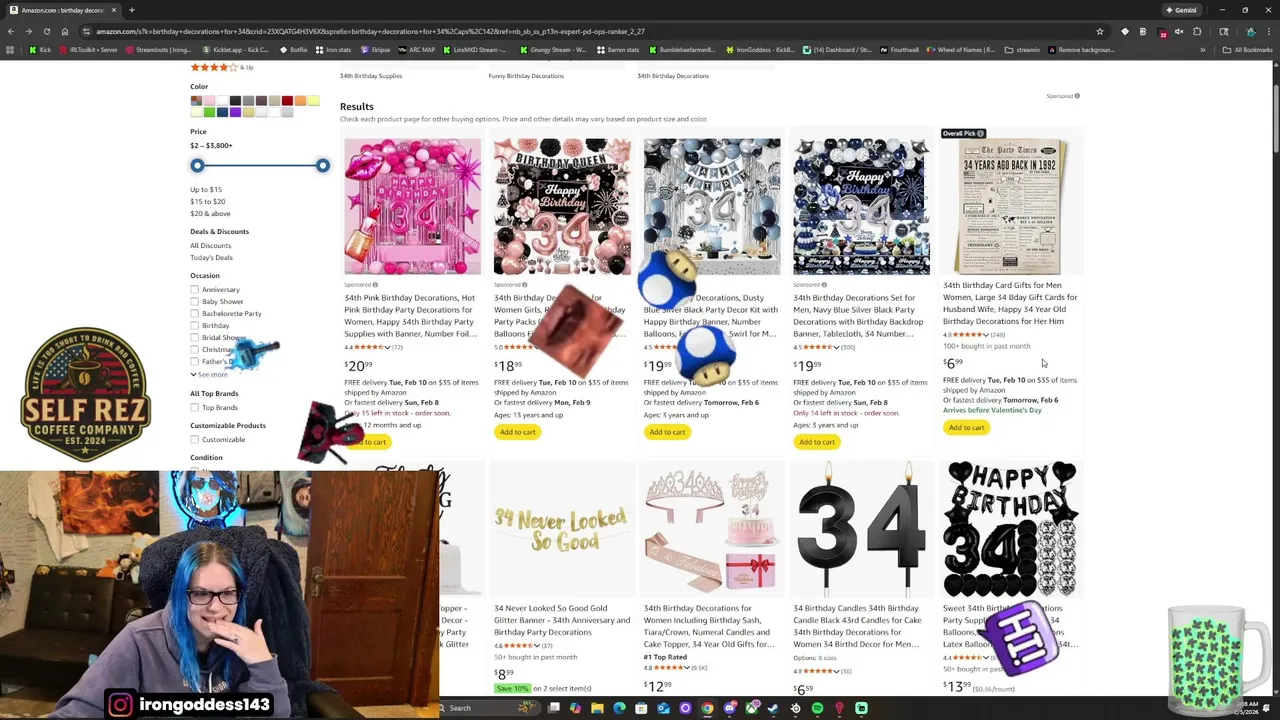Open the Iron stats bookmark
The image size is (1280, 720).
point(334,49)
